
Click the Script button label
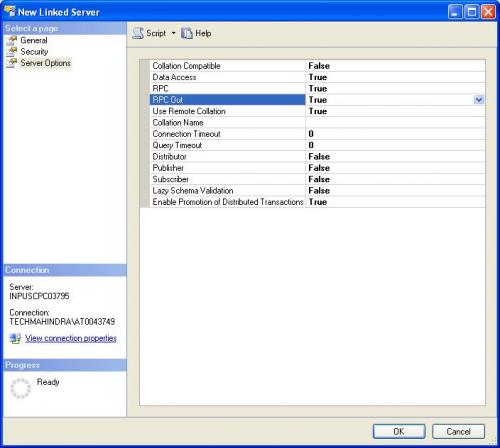(156, 33)
